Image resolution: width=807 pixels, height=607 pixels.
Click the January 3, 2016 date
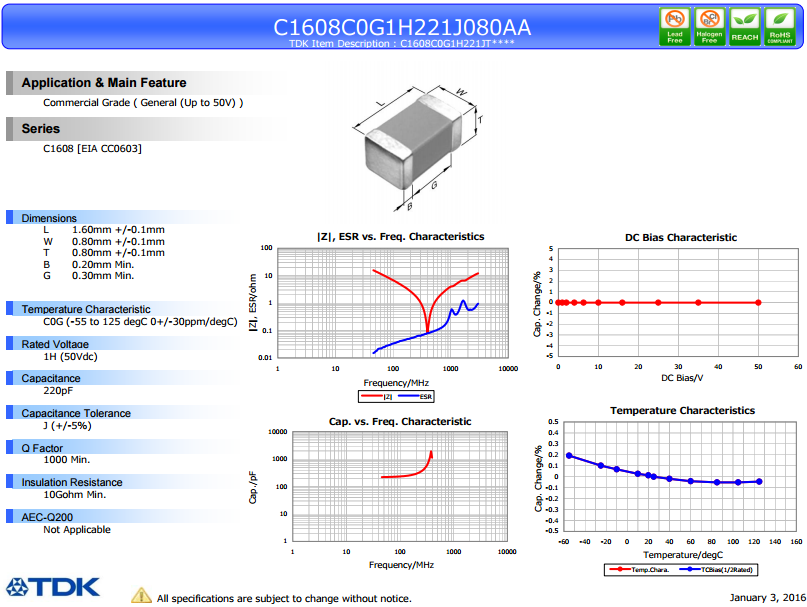pos(767,598)
